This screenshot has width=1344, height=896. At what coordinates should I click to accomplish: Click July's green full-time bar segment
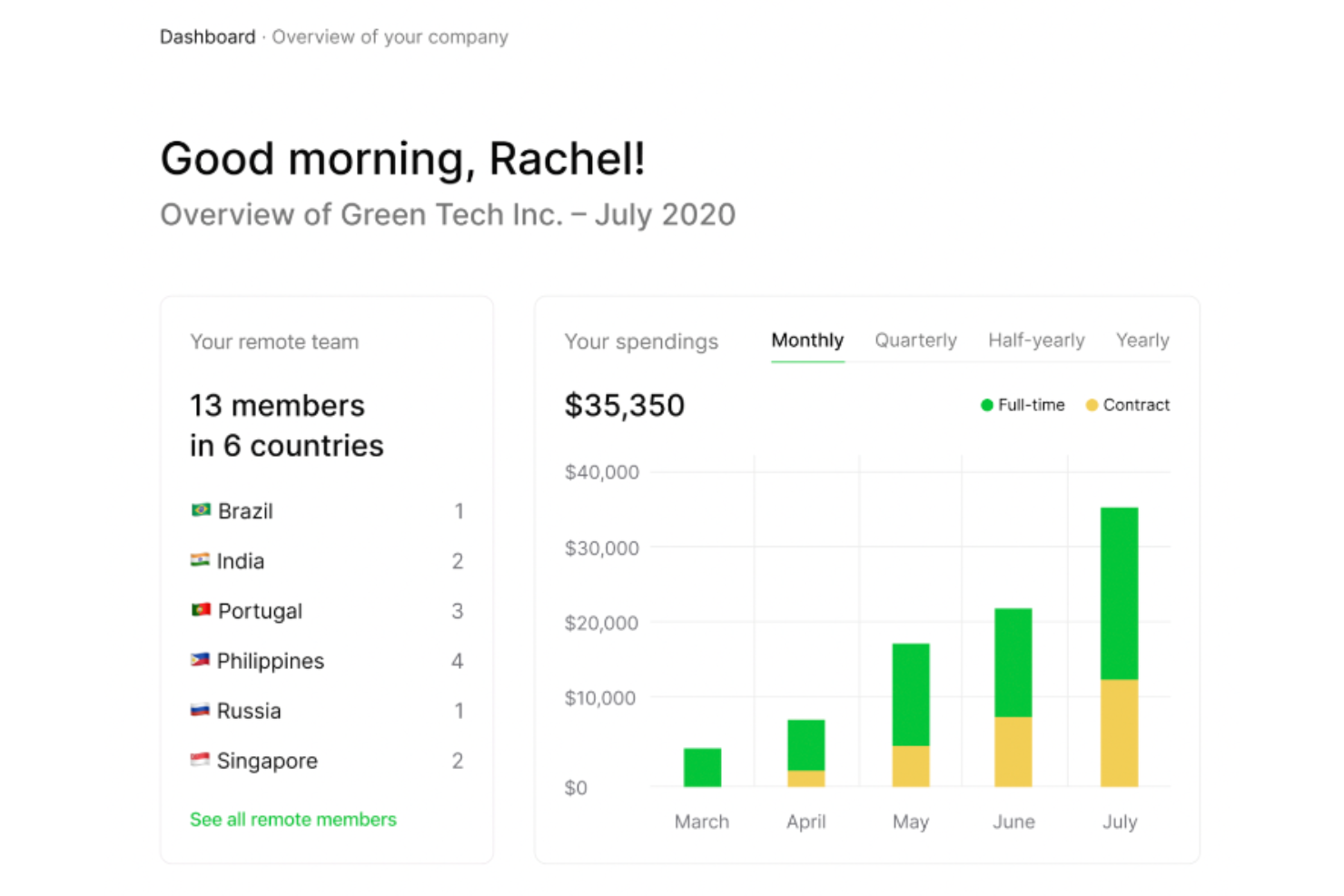1119,593
